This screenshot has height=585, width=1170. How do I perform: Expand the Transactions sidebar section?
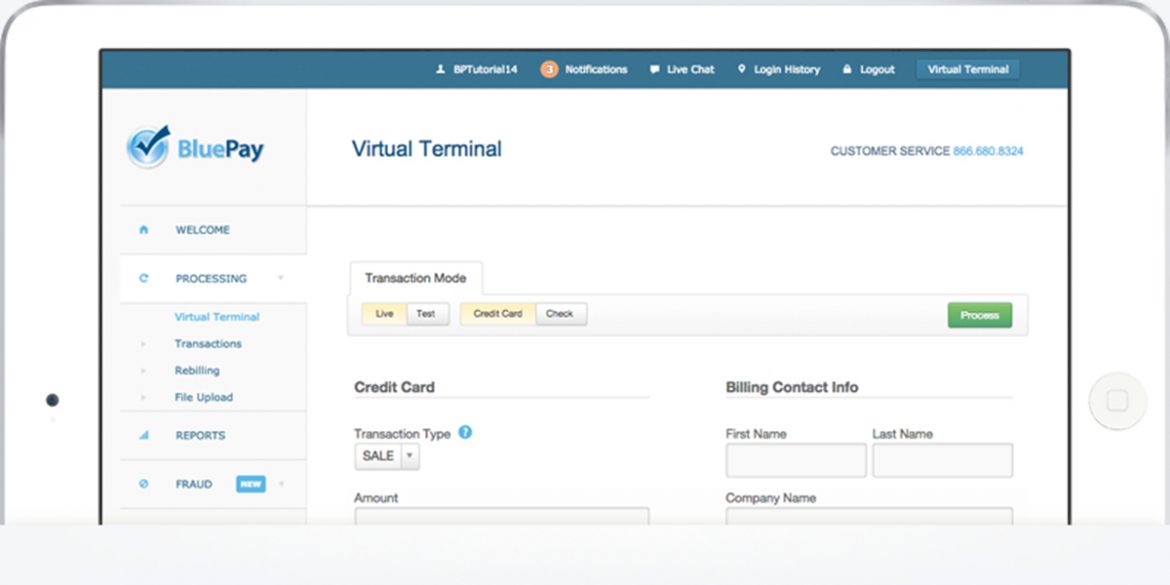pos(209,343)
